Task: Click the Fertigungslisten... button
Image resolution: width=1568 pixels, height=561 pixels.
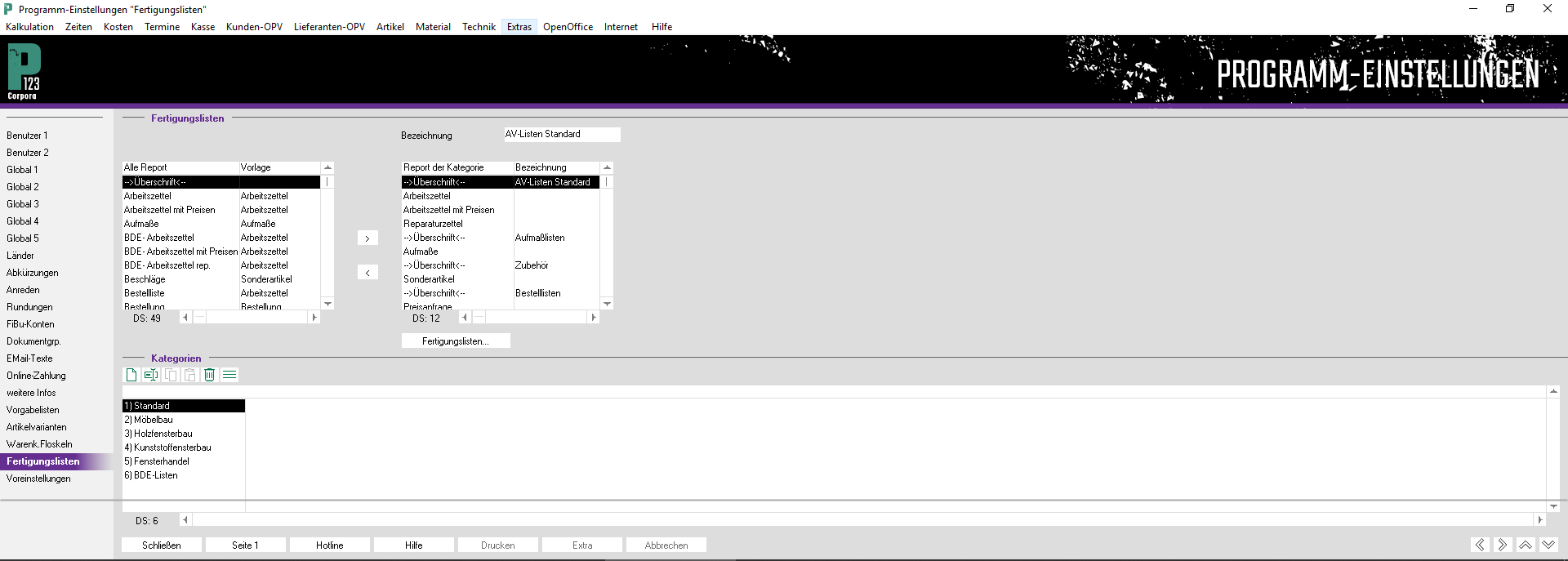Action: point(456,341)
